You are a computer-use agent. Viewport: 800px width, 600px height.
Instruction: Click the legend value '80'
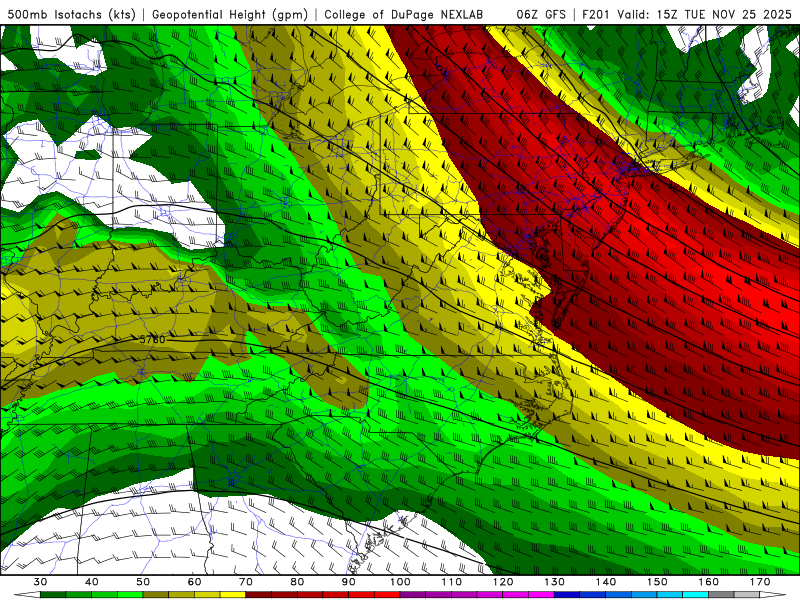tap(297, 582)
